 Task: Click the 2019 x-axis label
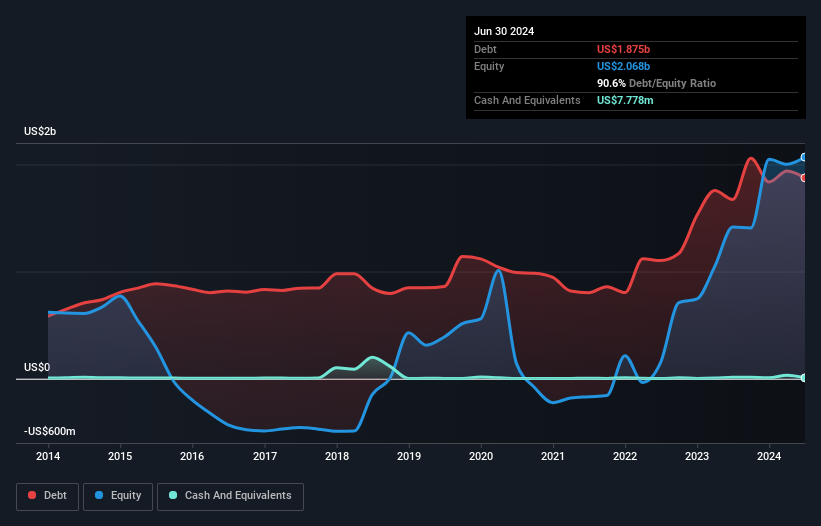[x=409, y=456]
